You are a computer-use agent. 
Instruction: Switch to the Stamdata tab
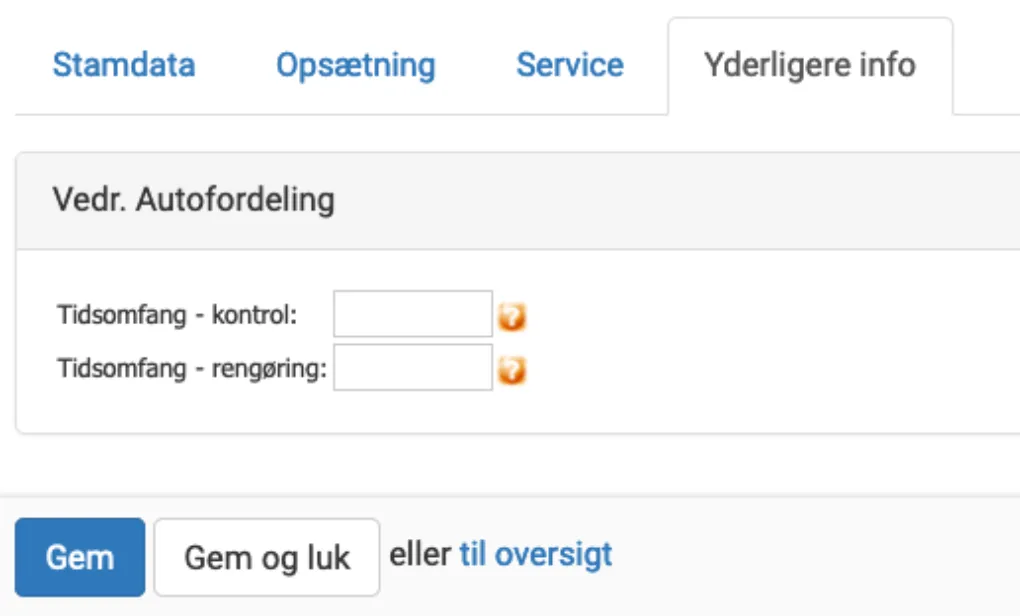pos(123,65)
